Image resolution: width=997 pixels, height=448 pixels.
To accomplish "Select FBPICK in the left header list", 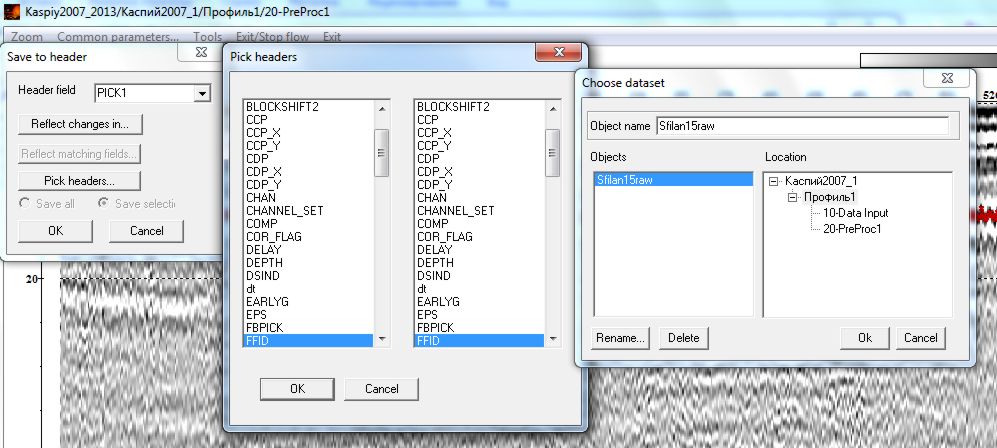I will (308, 327).
